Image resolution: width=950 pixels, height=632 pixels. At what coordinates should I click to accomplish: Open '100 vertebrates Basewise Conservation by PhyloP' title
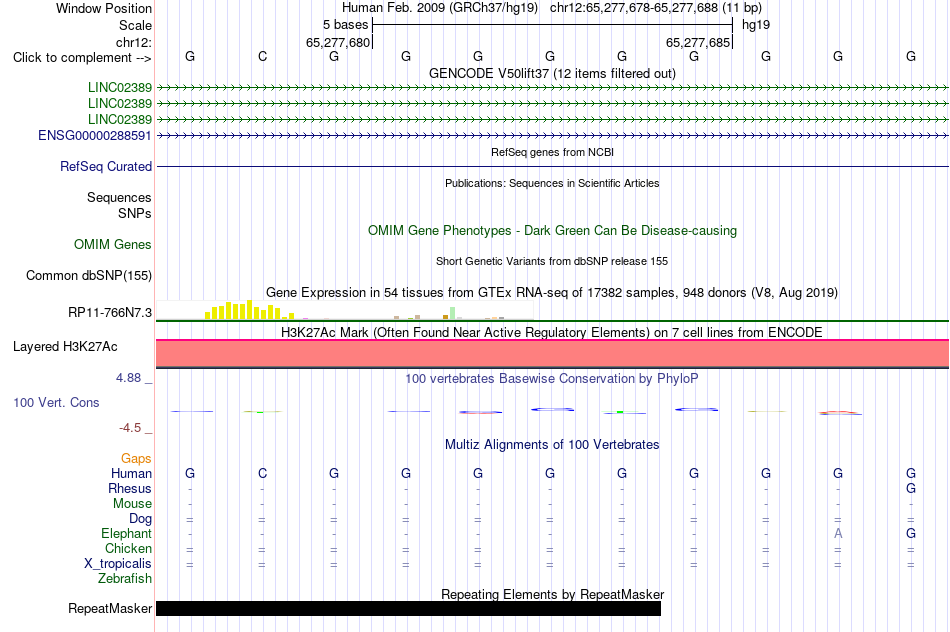click(552, 379)
